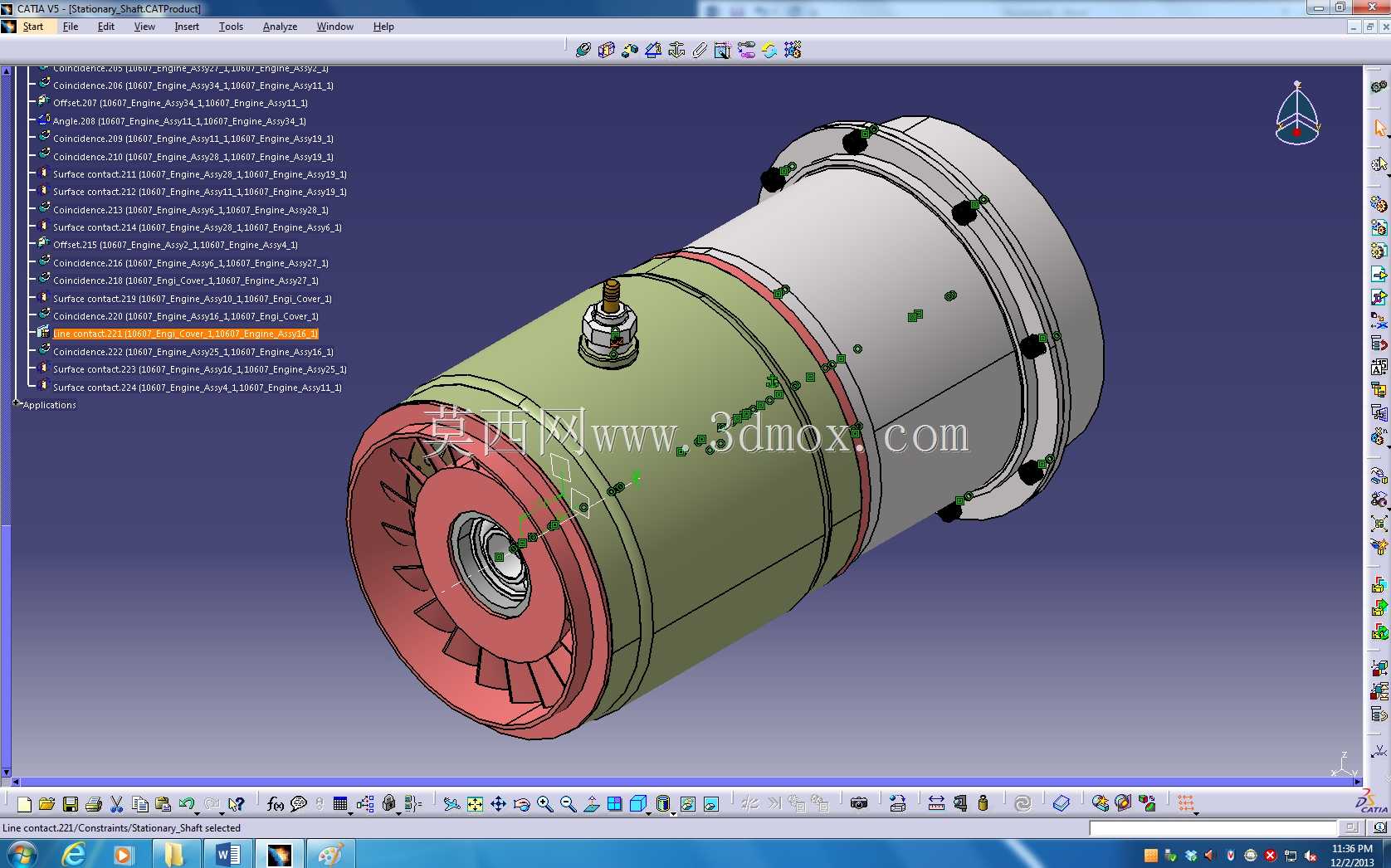Select the Quick Constraint tool
Viewport: 1391px width, 868px height.
(723, 50)
